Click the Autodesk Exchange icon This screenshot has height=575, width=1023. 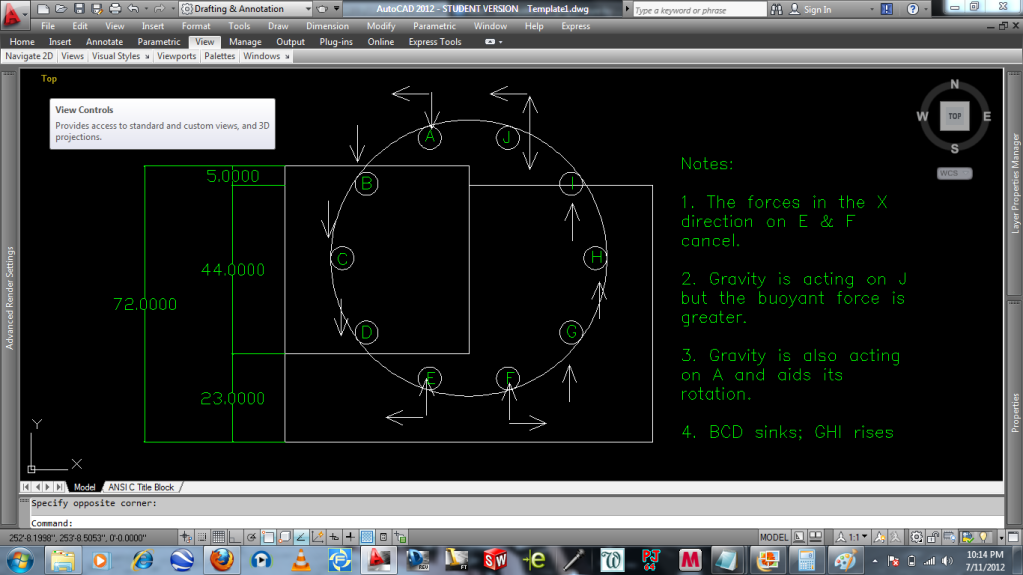click(x=887, y=9)
